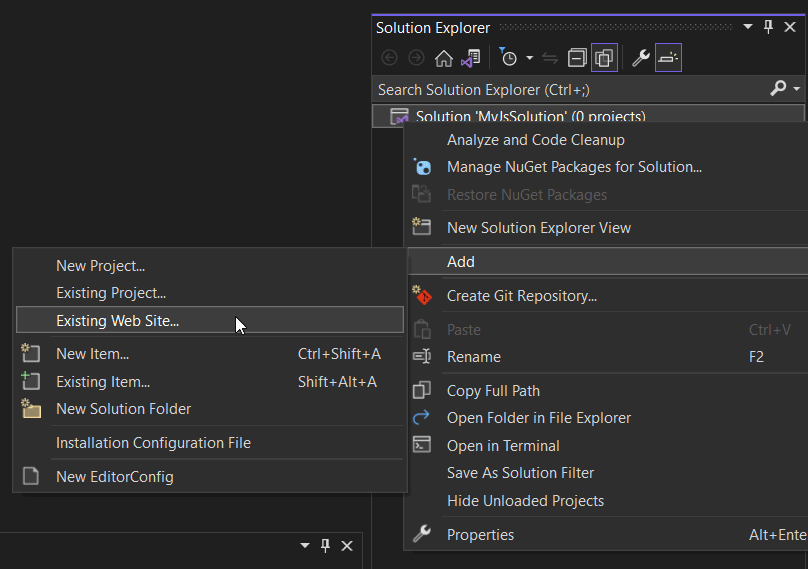The width and height of the screenshot is (808, 569).
Task: Pin the bottom tool panel
Action: [325, 545]
